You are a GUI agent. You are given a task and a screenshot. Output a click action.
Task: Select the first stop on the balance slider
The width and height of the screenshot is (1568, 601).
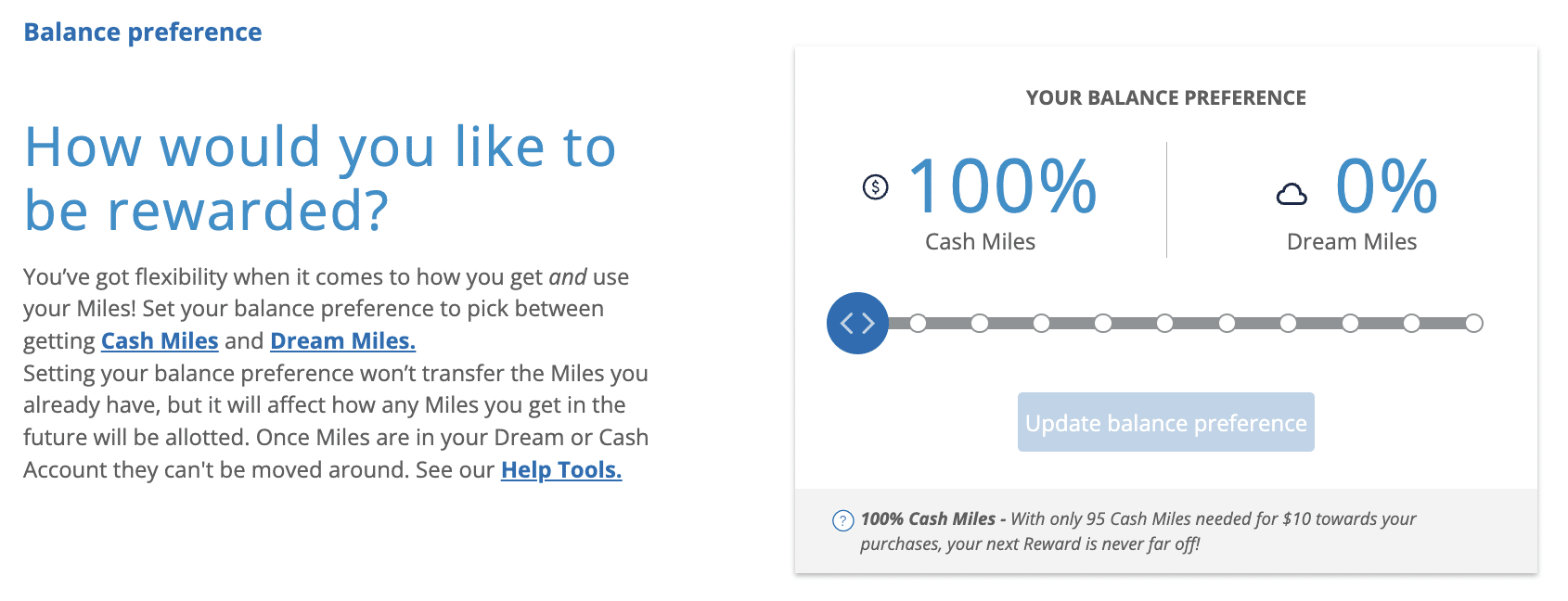tap(918, 323)
